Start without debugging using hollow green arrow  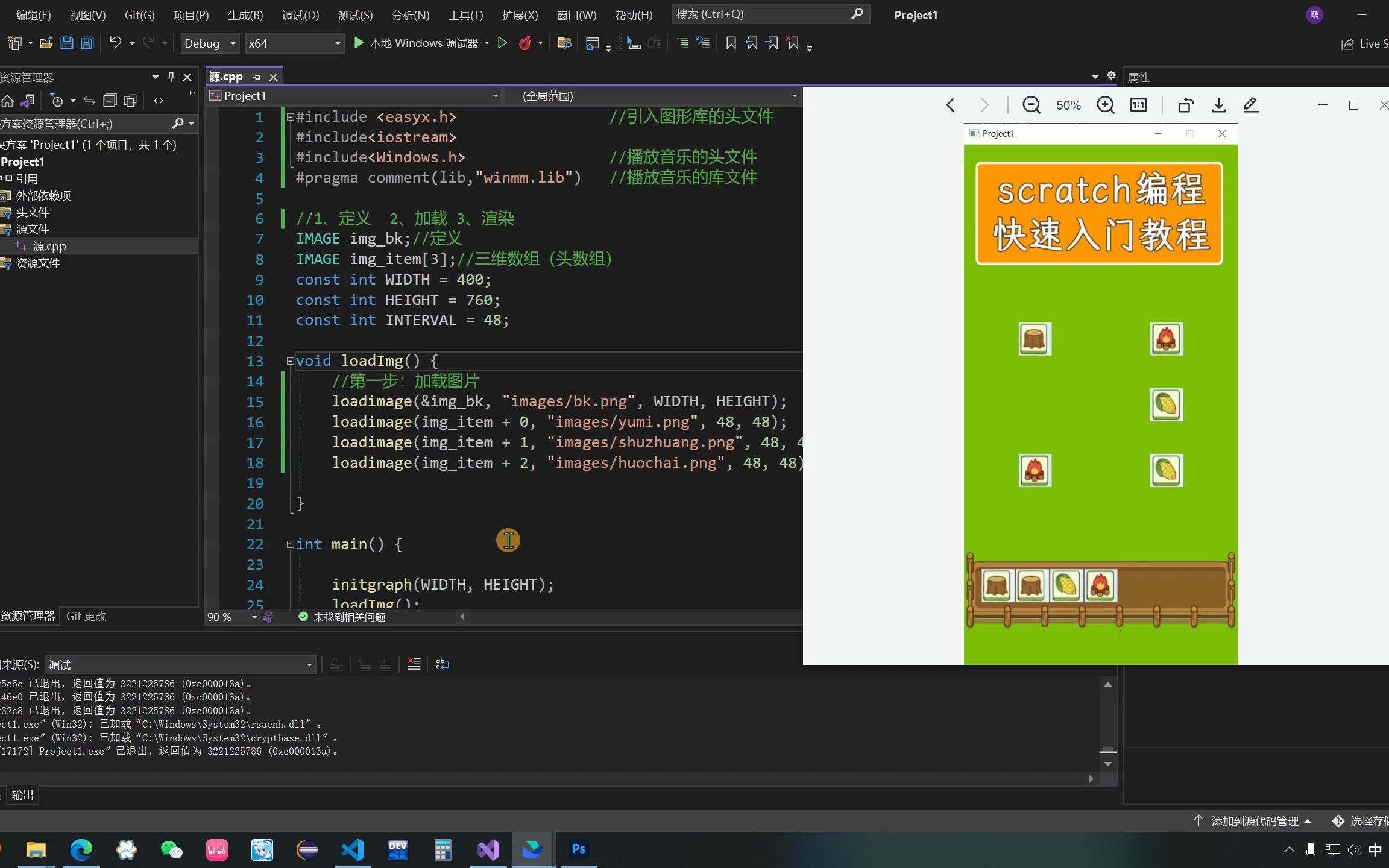pyautogui.click(x=502, y=43)
